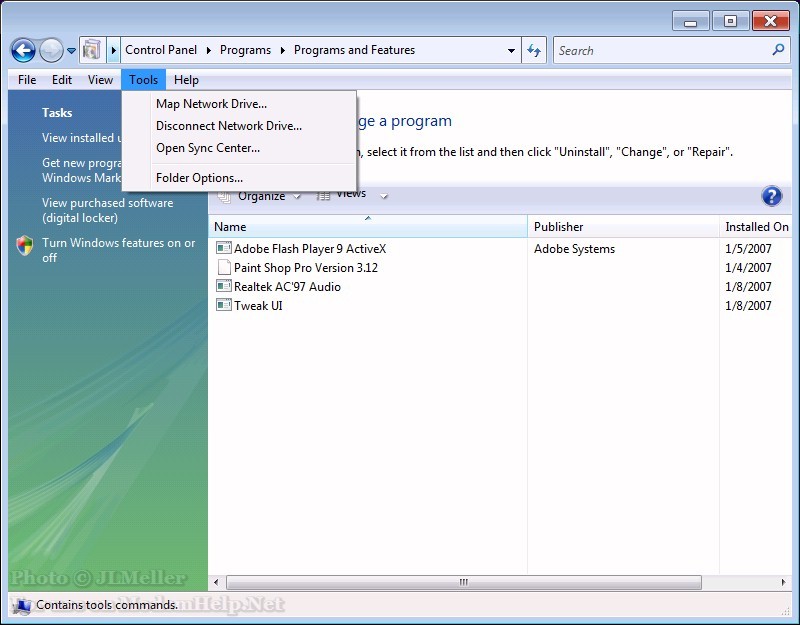Choose Map Network Drive...

click(x=239, y=104)
